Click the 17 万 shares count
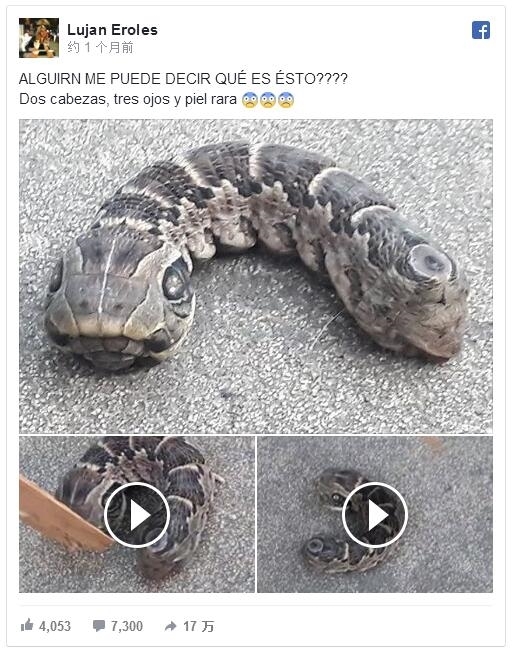This screenshot has width=513, height=653. pyautogui.click(x=199, y=626)
